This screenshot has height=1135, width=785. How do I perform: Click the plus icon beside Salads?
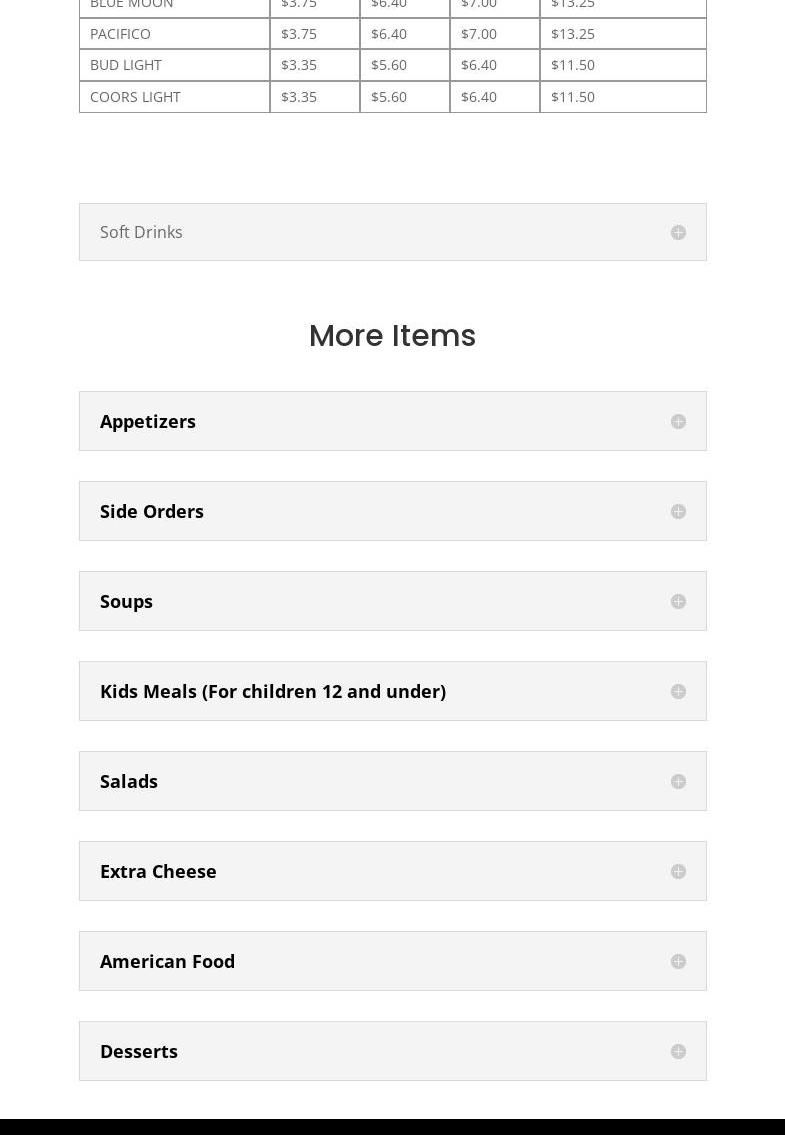[x=678, y=782]
